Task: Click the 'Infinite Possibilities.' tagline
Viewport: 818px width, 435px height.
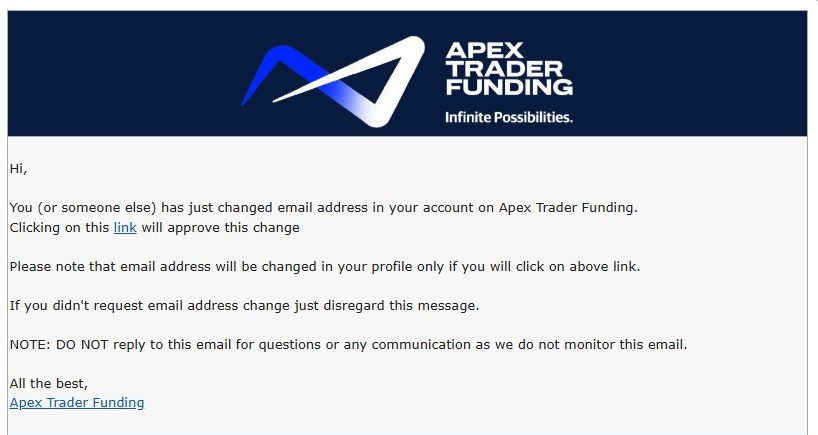Action: coord(509,117)
